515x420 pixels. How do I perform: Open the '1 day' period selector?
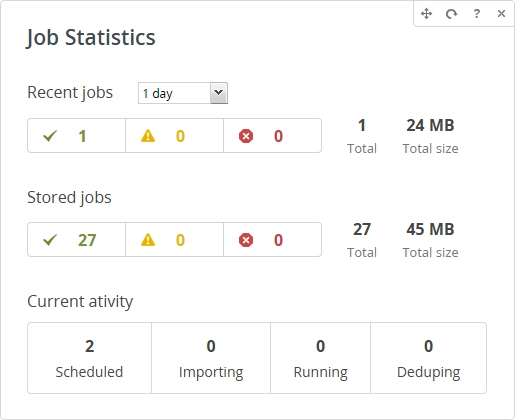[x=183, y=93]
